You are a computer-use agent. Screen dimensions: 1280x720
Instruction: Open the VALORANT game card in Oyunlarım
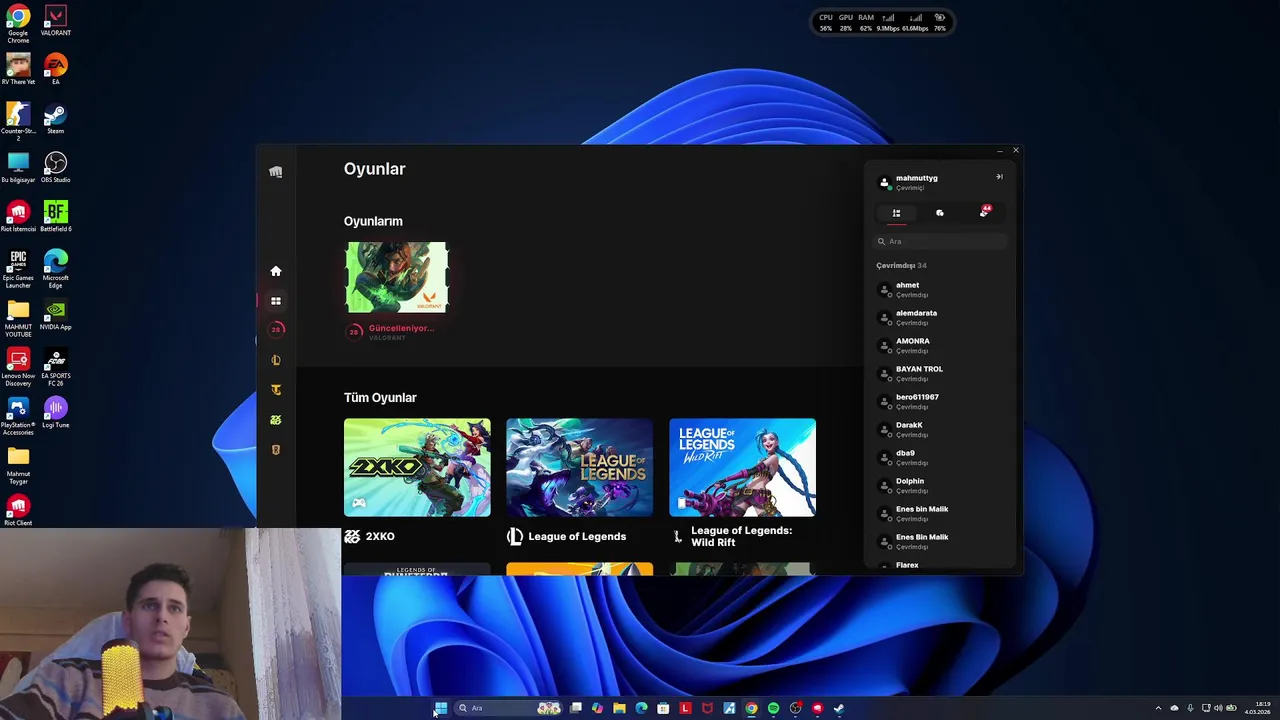(397, 277)
